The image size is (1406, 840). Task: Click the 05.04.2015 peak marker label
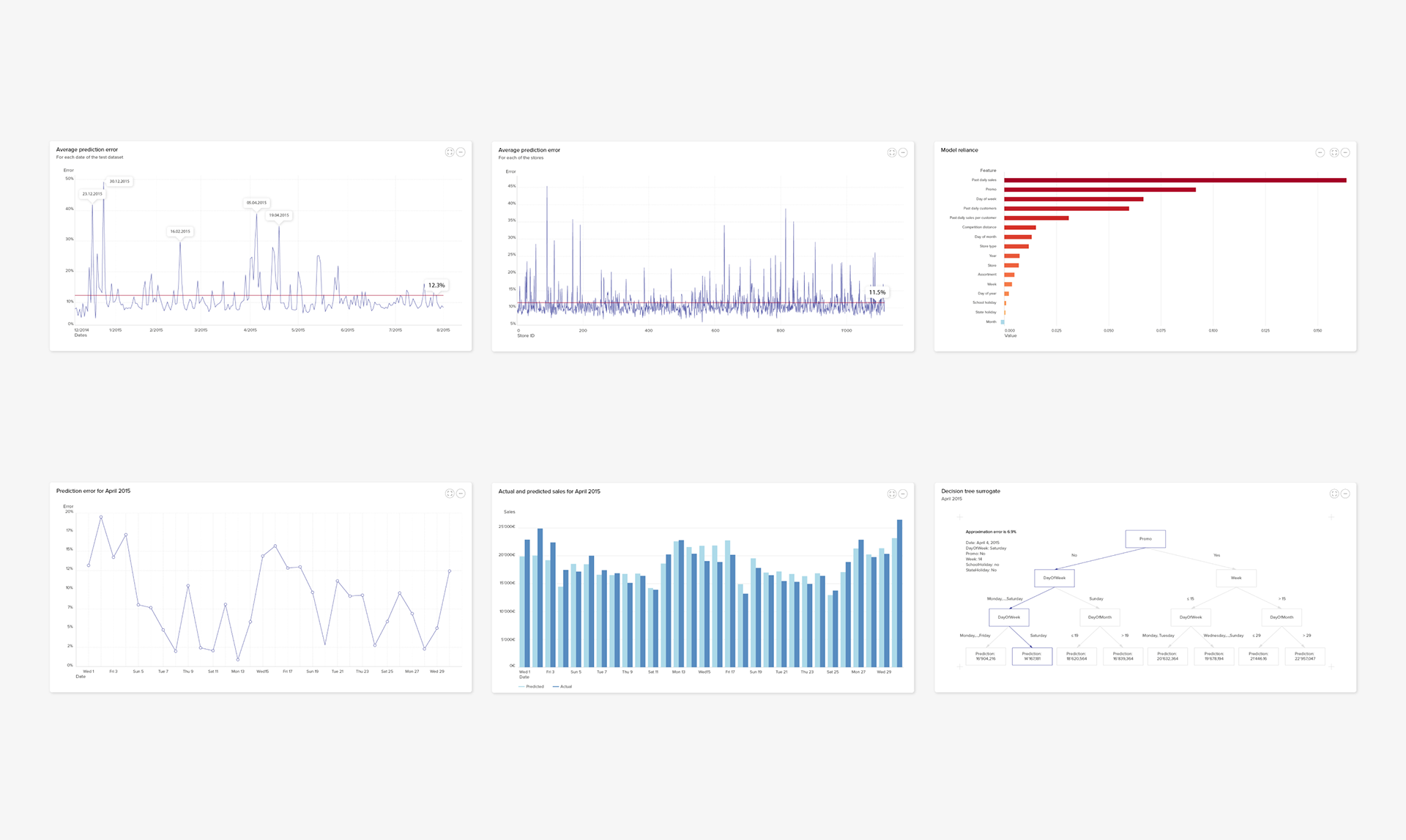256,203
